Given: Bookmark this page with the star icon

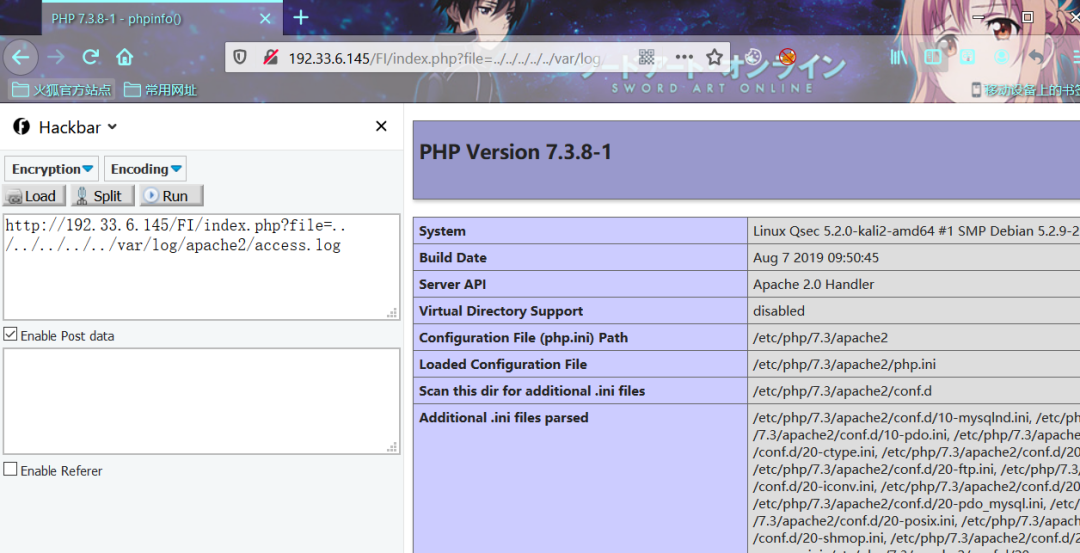Looking at the screenshot, I should click(715, 57).
